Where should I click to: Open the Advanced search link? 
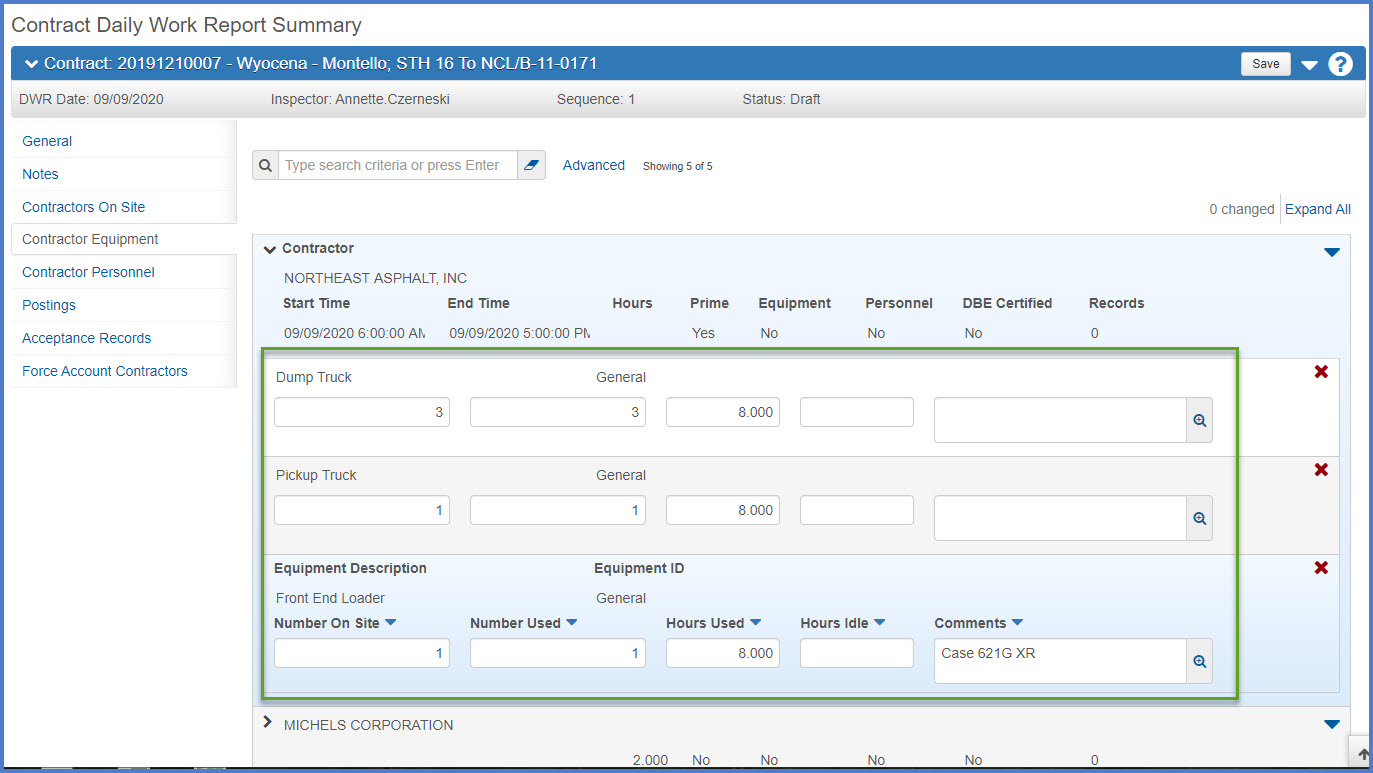point(594,165)
